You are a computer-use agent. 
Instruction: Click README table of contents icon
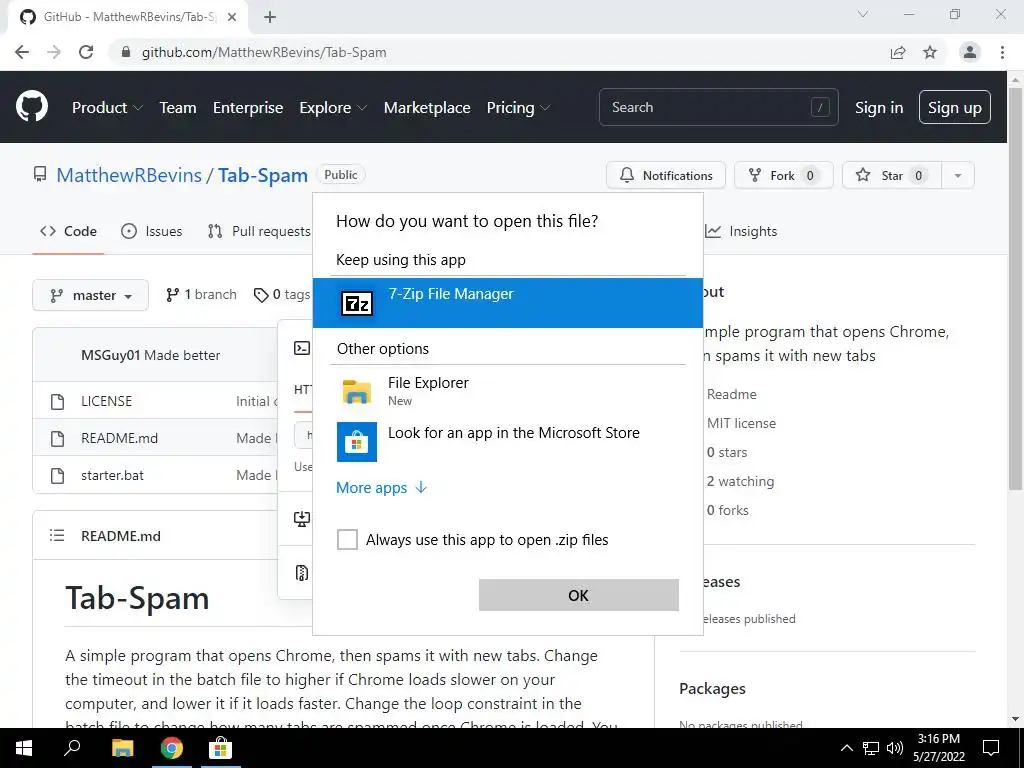click(x=57, y=536)
